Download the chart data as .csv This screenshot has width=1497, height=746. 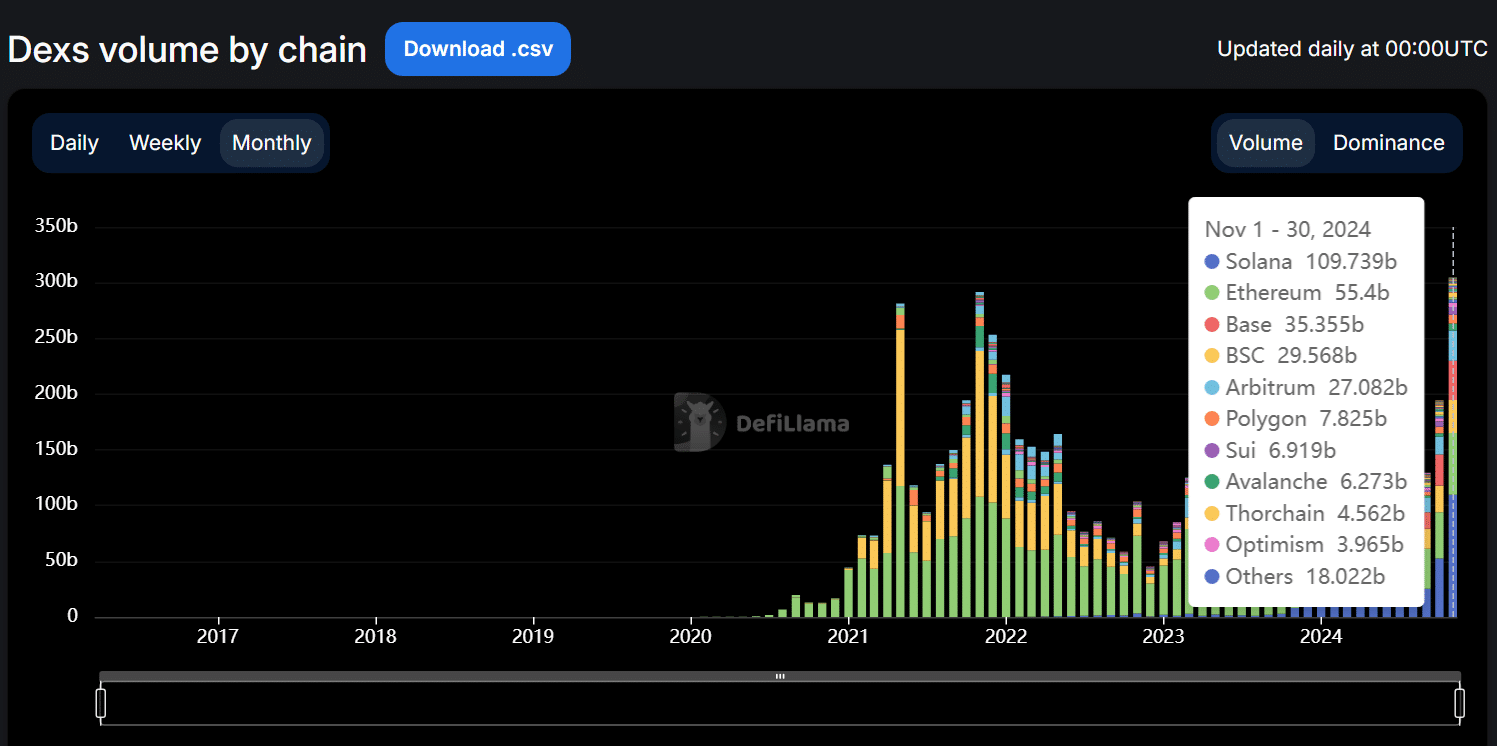[x=477, y=49]
